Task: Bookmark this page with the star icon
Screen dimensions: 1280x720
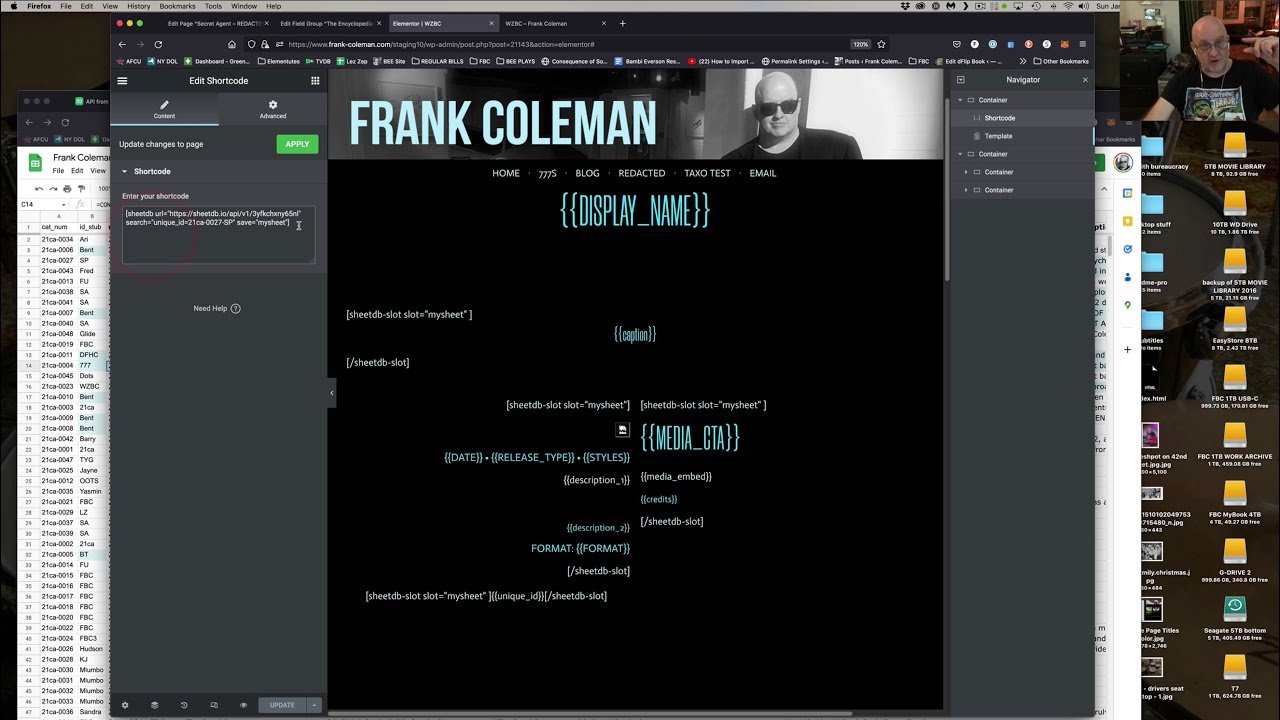Action: point(881,44)
